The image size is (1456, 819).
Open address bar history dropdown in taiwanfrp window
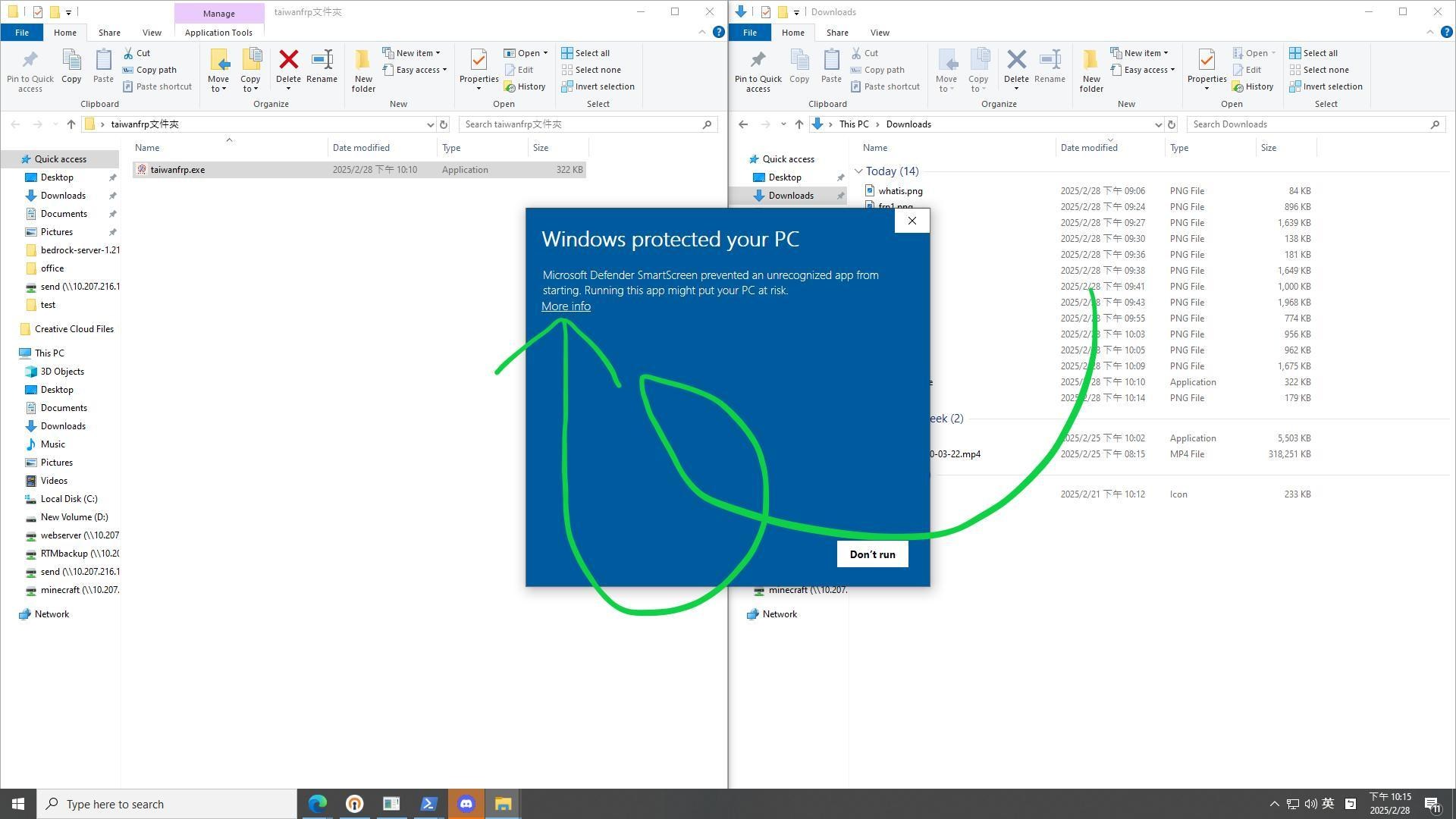click(430, 124)
